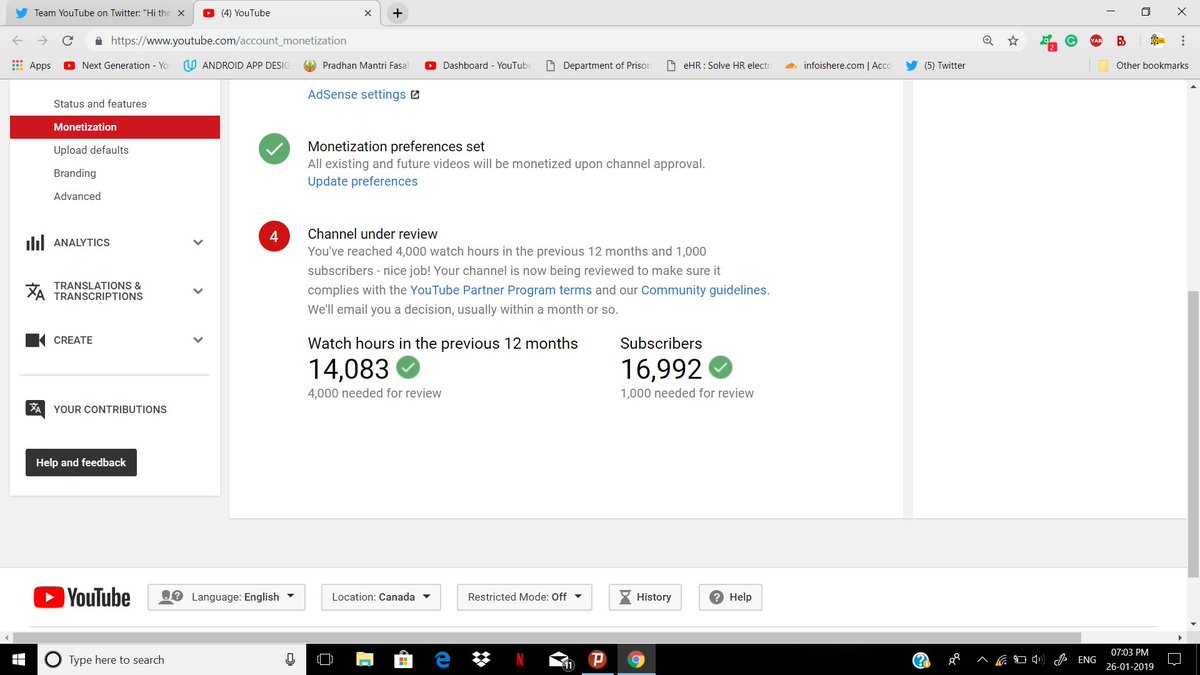Open the Location: Canada dropdown
This screenshot has width=1200, height=675.
pyautogui.click(x=381, y=597)
